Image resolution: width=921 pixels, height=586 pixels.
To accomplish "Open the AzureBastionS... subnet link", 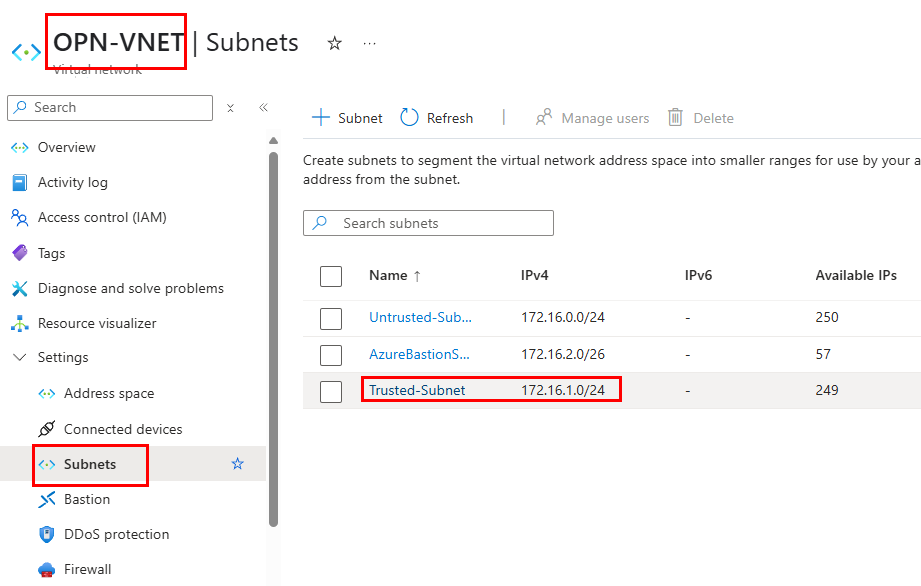I will coord(419,354).
